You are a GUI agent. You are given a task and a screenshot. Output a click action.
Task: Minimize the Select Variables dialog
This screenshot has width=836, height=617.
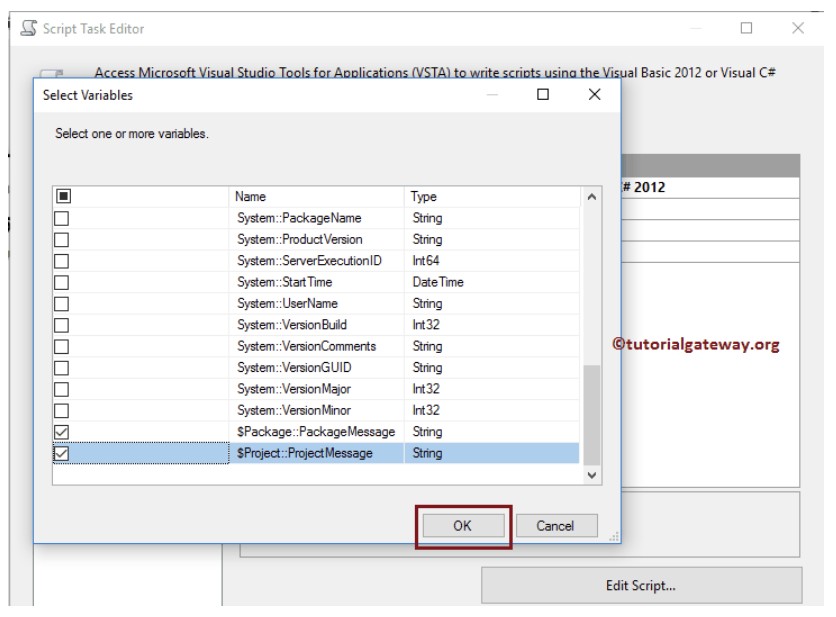pos(492,95)
